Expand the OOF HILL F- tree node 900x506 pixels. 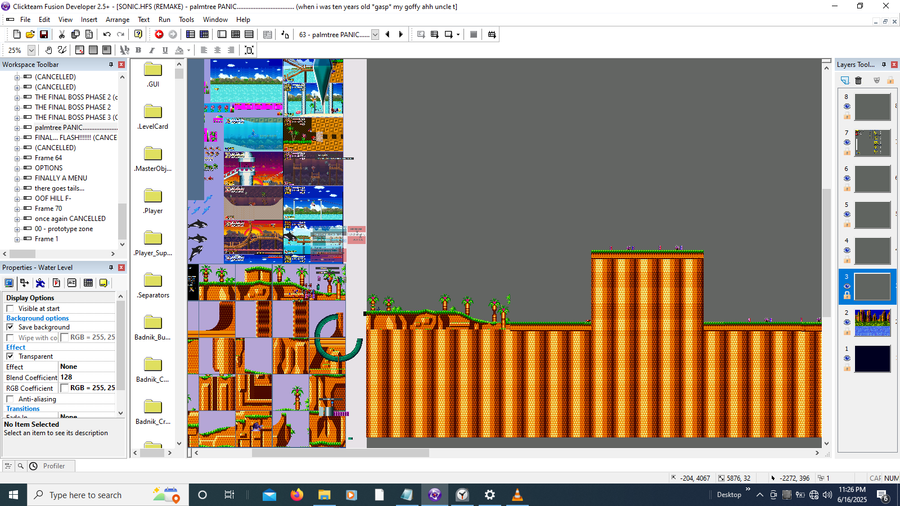(x=17, y=198)
